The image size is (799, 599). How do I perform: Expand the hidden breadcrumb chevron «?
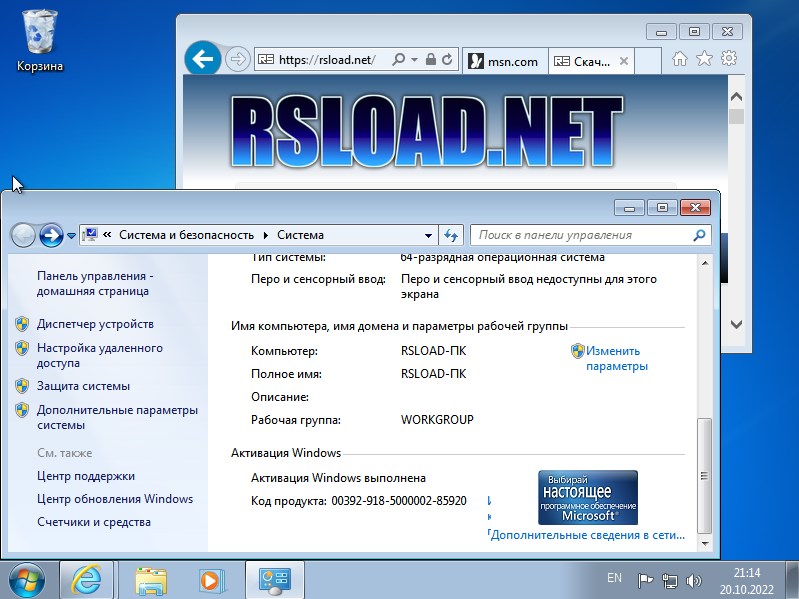pos(107,235)
